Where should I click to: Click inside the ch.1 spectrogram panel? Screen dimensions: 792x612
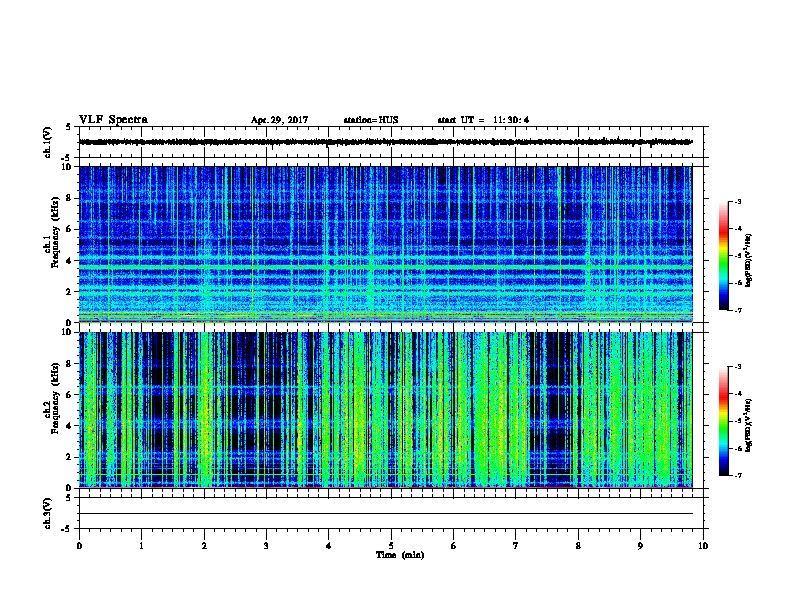pyautogui.click(x=385, y=244)
